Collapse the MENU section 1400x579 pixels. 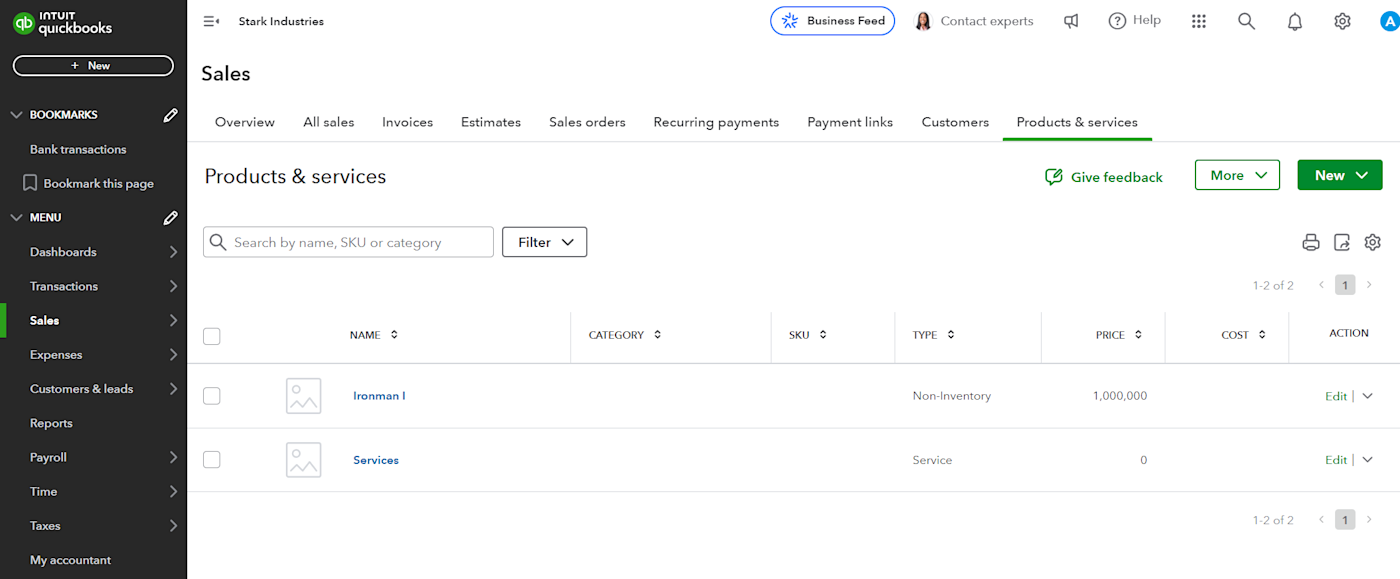coord(16,217)
